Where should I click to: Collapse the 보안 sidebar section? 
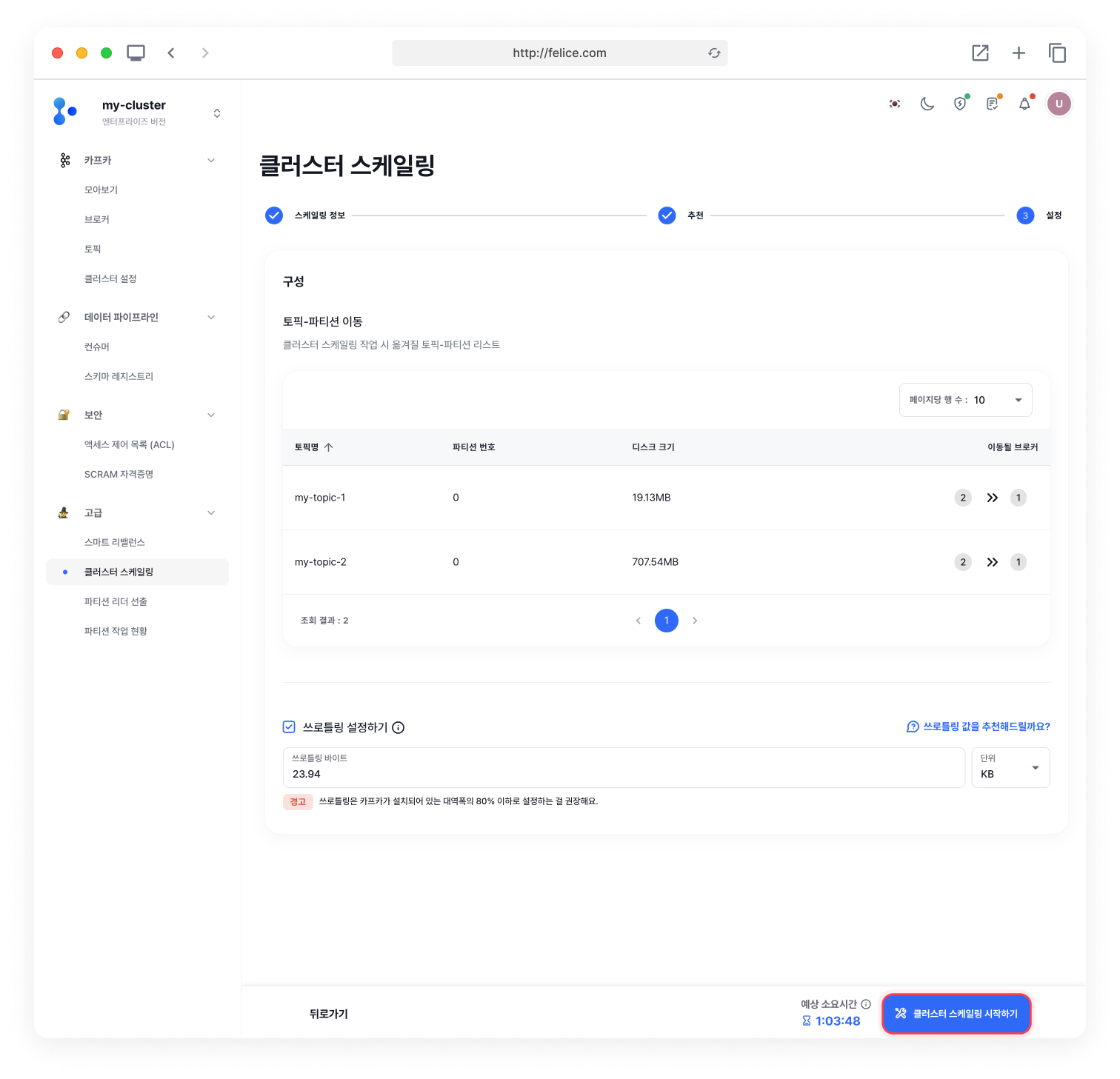click(x=211, y=415)
